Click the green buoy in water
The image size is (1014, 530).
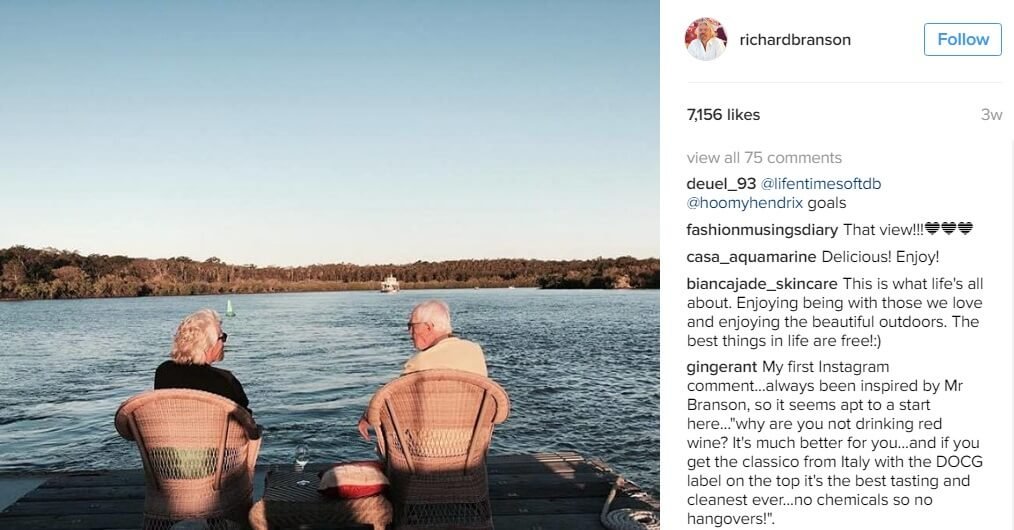click(x=230, y=308)
